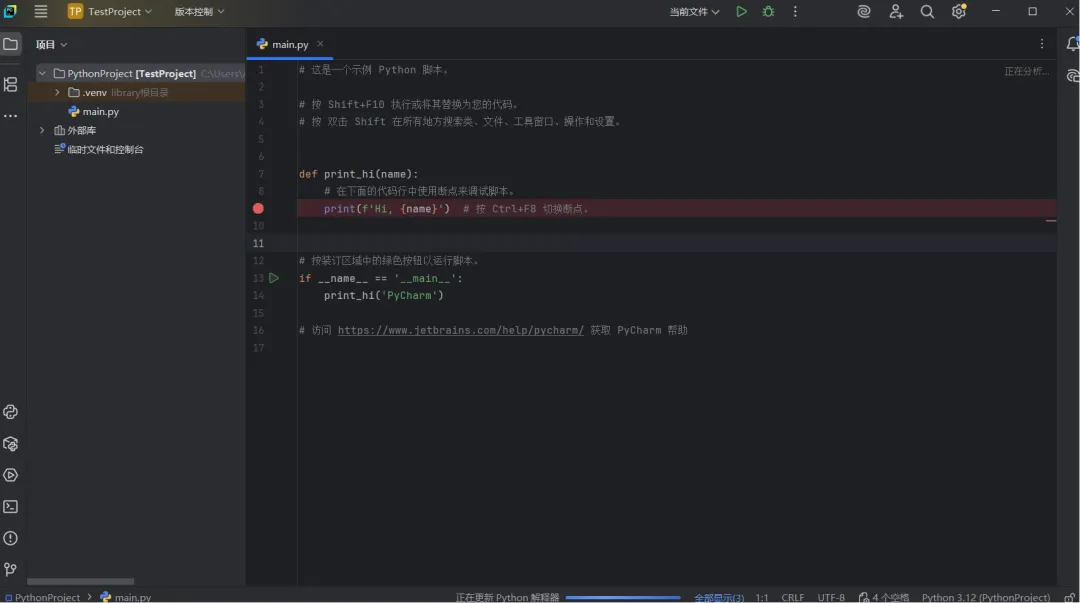Open the jetbrains.com help link
Screen dimensions: 1080x603
460,330
